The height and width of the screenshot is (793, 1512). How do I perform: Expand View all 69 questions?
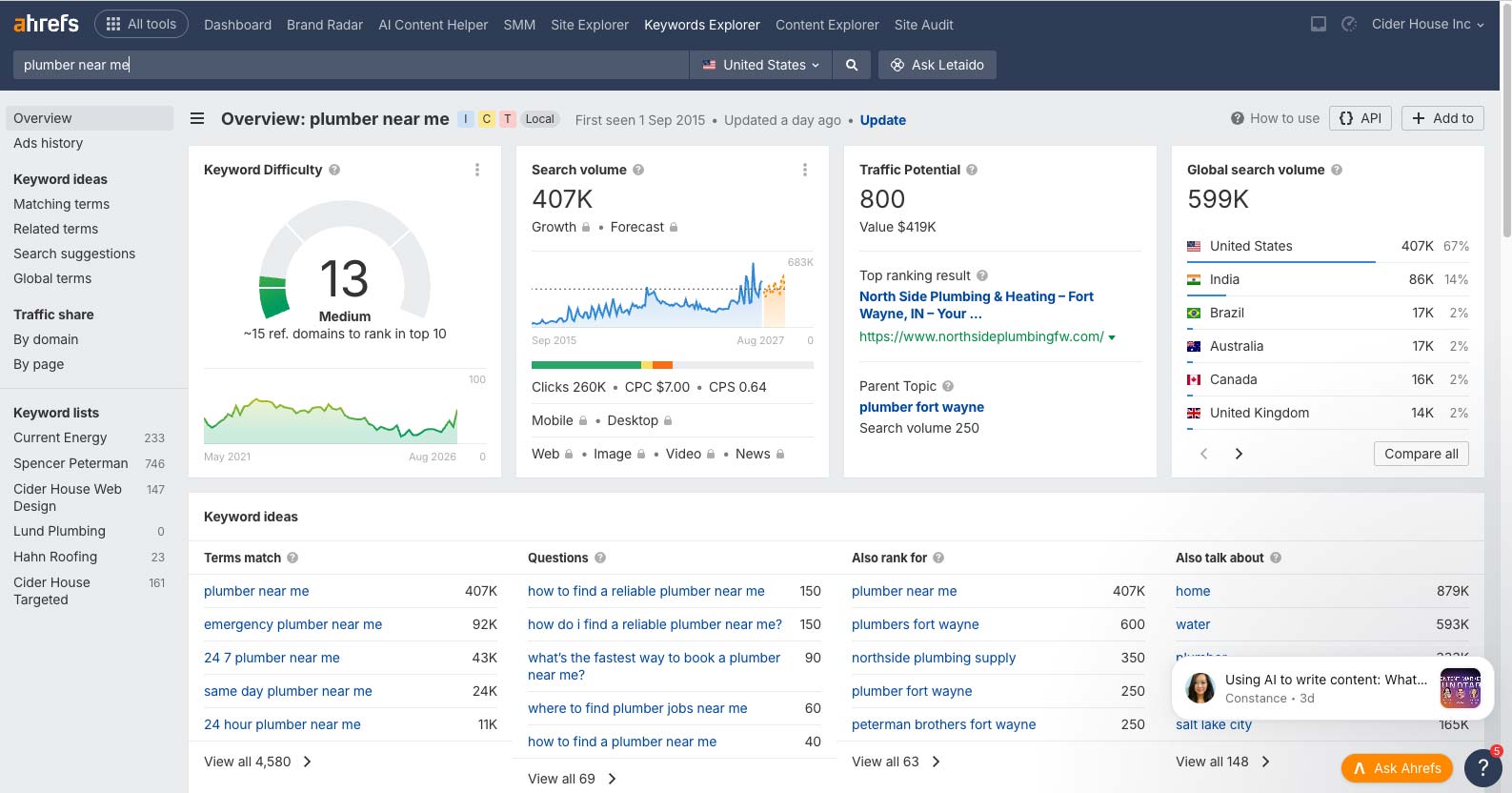(572, 779)
